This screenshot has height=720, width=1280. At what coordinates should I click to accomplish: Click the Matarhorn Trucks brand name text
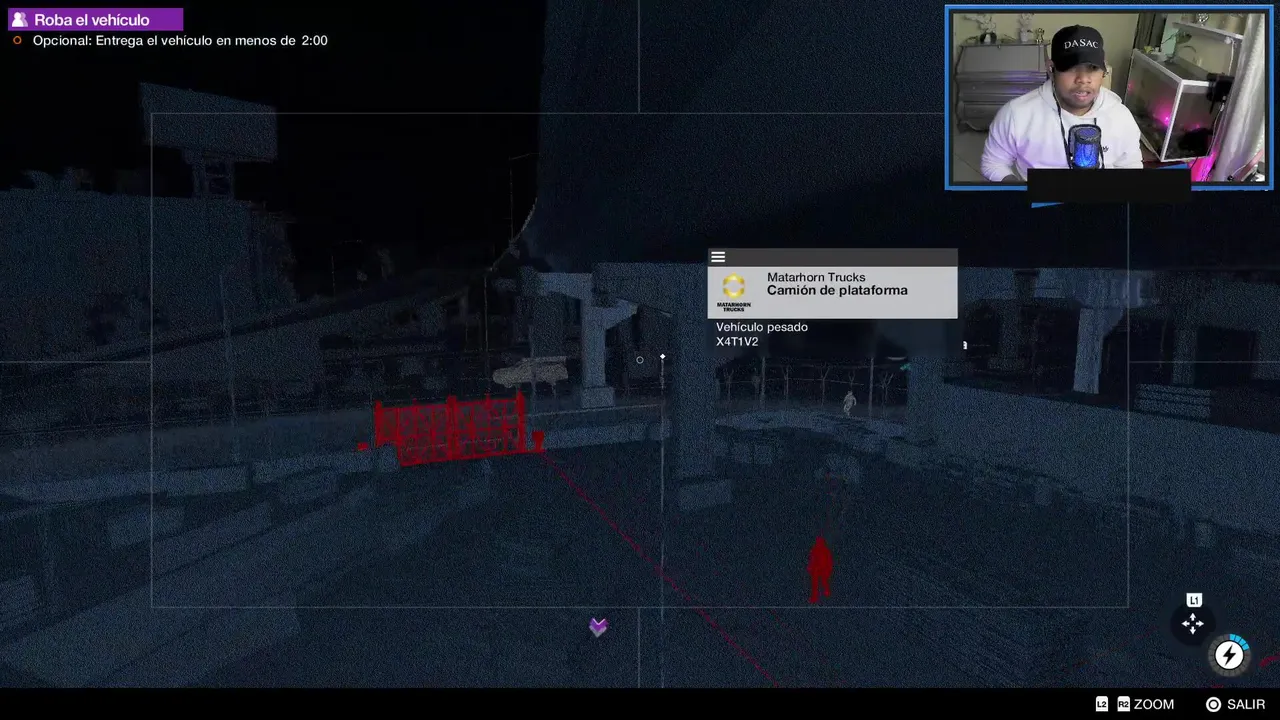(x=816, y=277)
